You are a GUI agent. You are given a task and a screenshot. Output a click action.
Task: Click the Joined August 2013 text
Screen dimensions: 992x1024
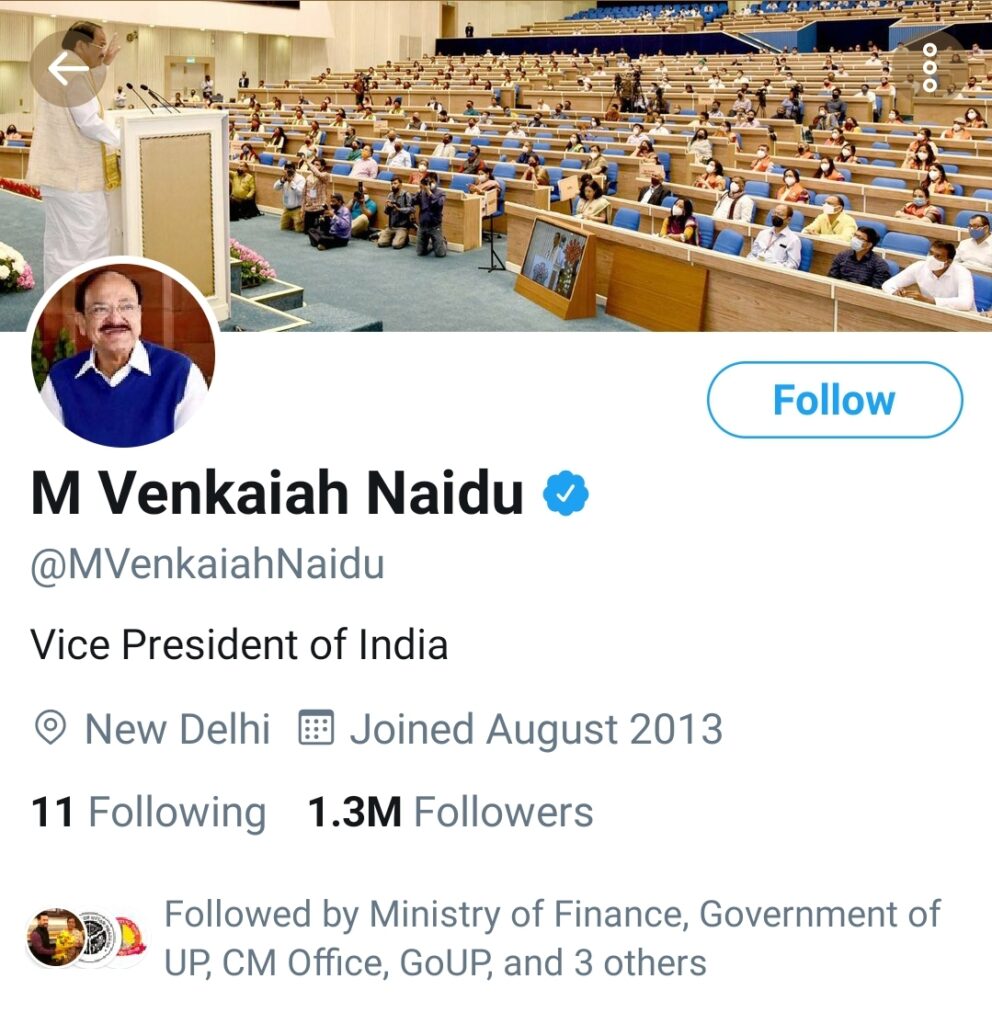pos(535,729)
